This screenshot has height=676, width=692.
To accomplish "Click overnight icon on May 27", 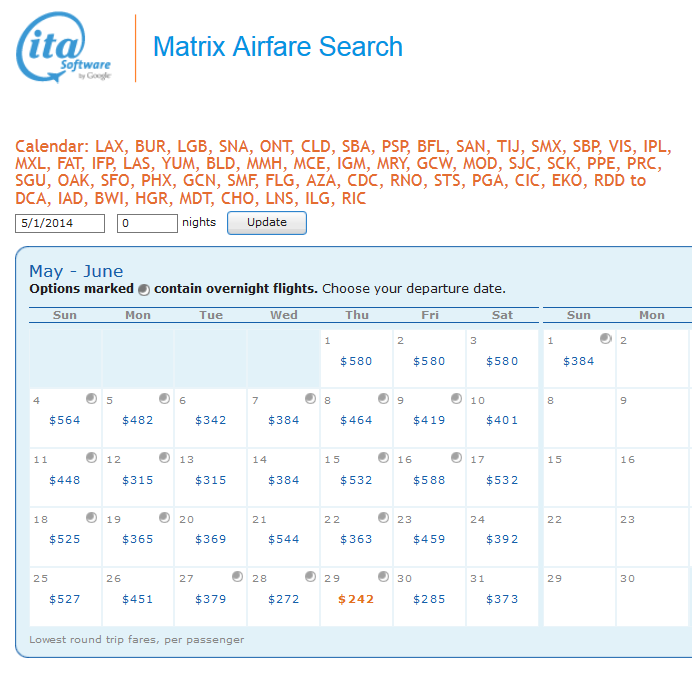I will [237, 577].
